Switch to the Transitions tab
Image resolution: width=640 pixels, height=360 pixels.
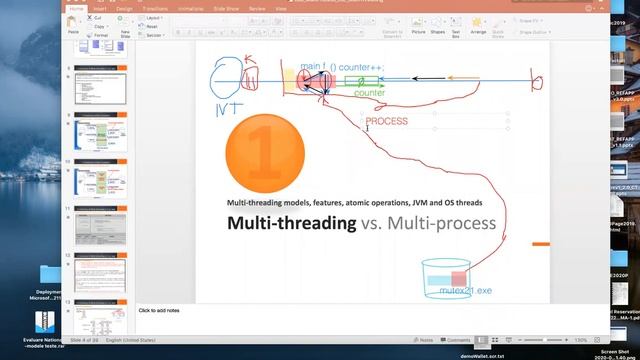click(x=155, y=9)
